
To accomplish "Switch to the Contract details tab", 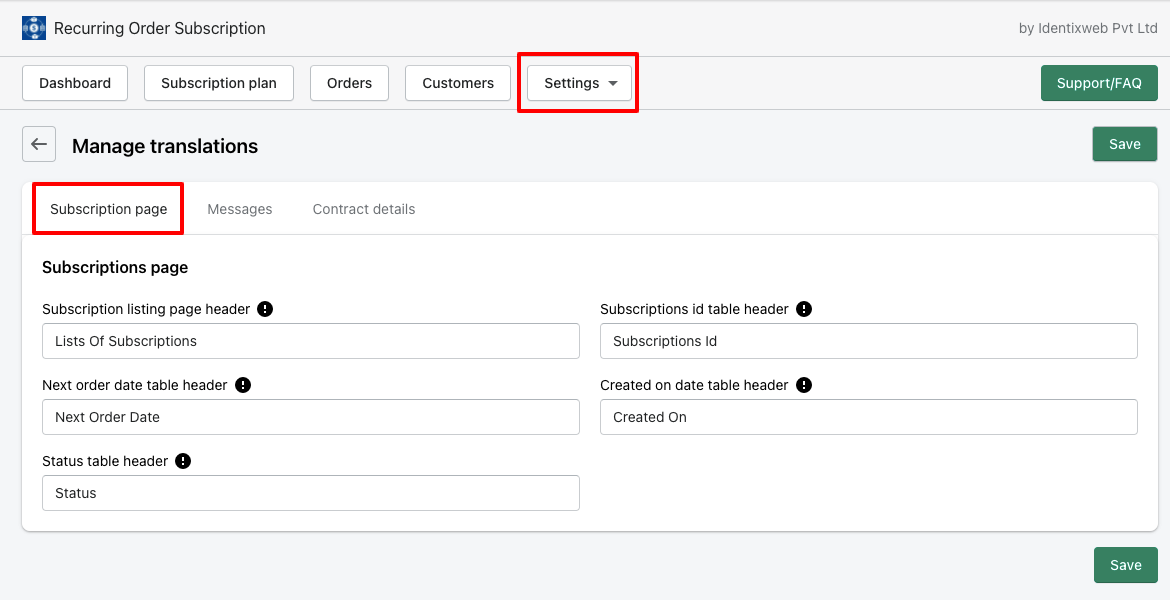I will (x=364, y=209).
